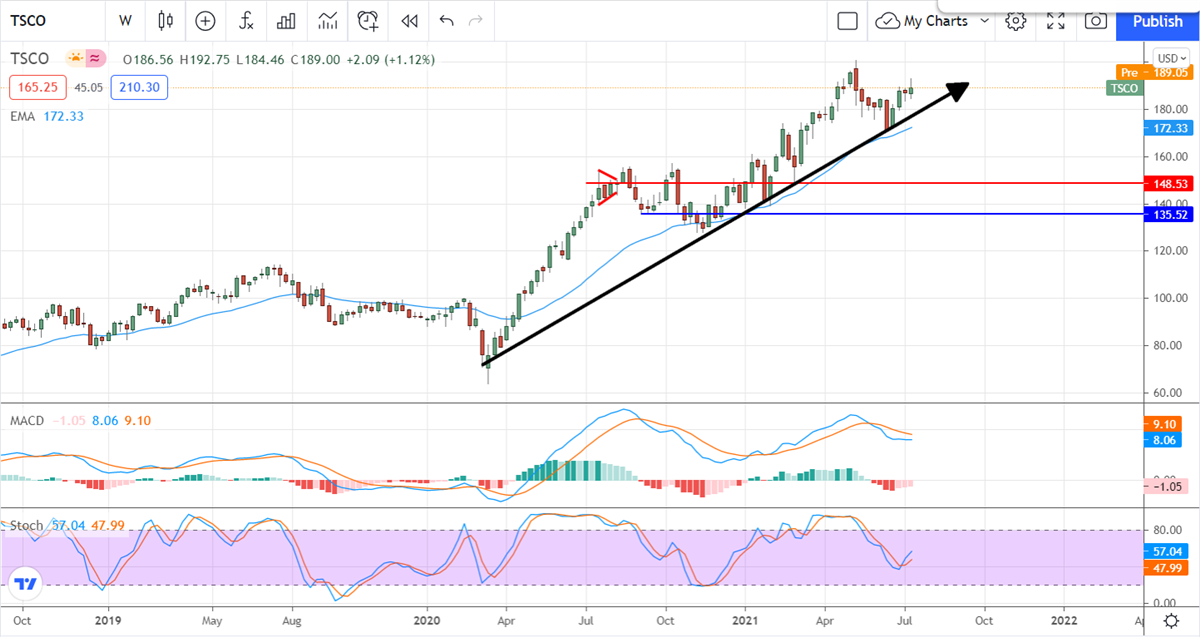This screenshot has height=637, width=1200.
Task: Click the Compare or add symbol icon
Action: [x=205, y=20]
